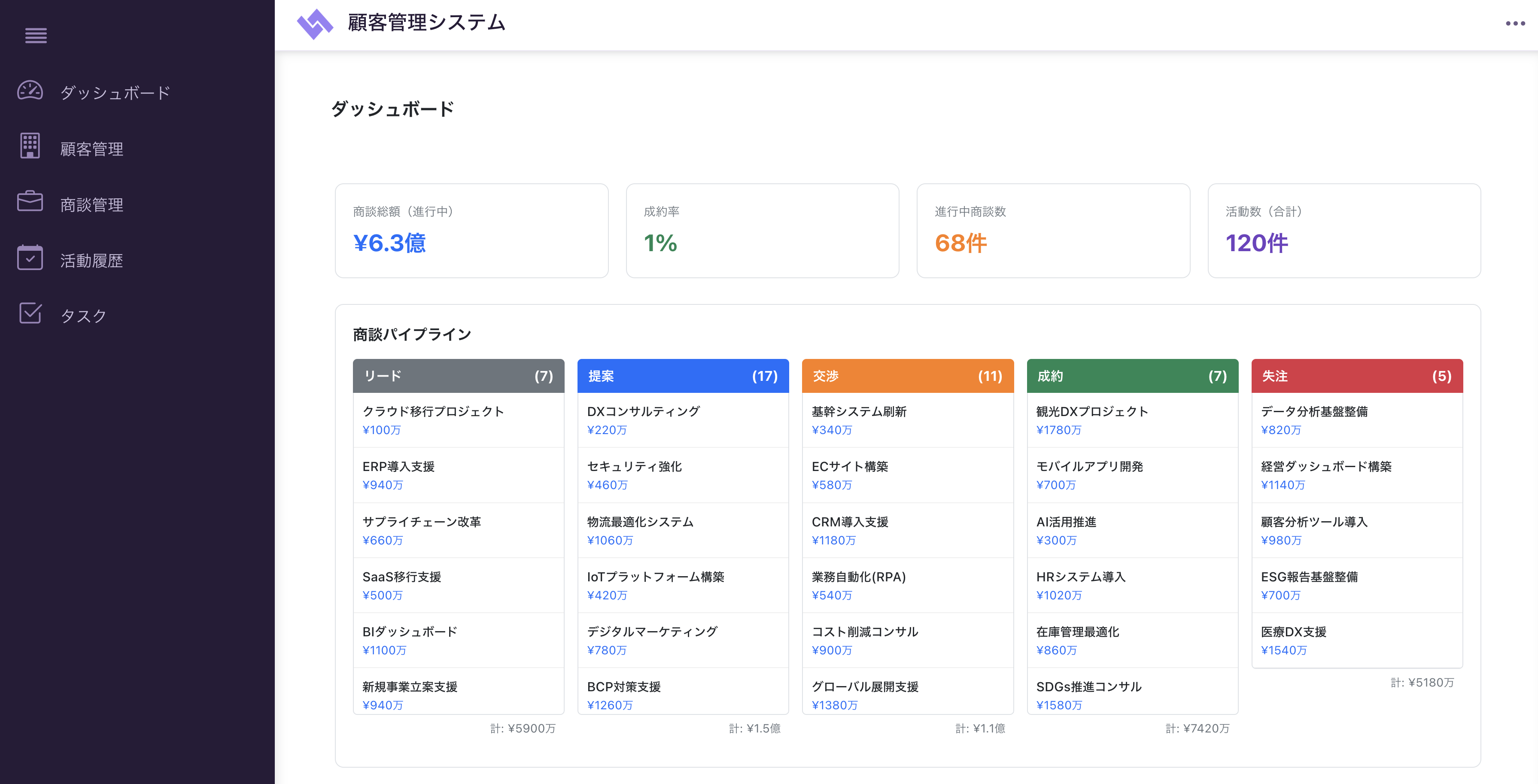Click the 進行中商談数 card showing 68件

pos(1053,231)
